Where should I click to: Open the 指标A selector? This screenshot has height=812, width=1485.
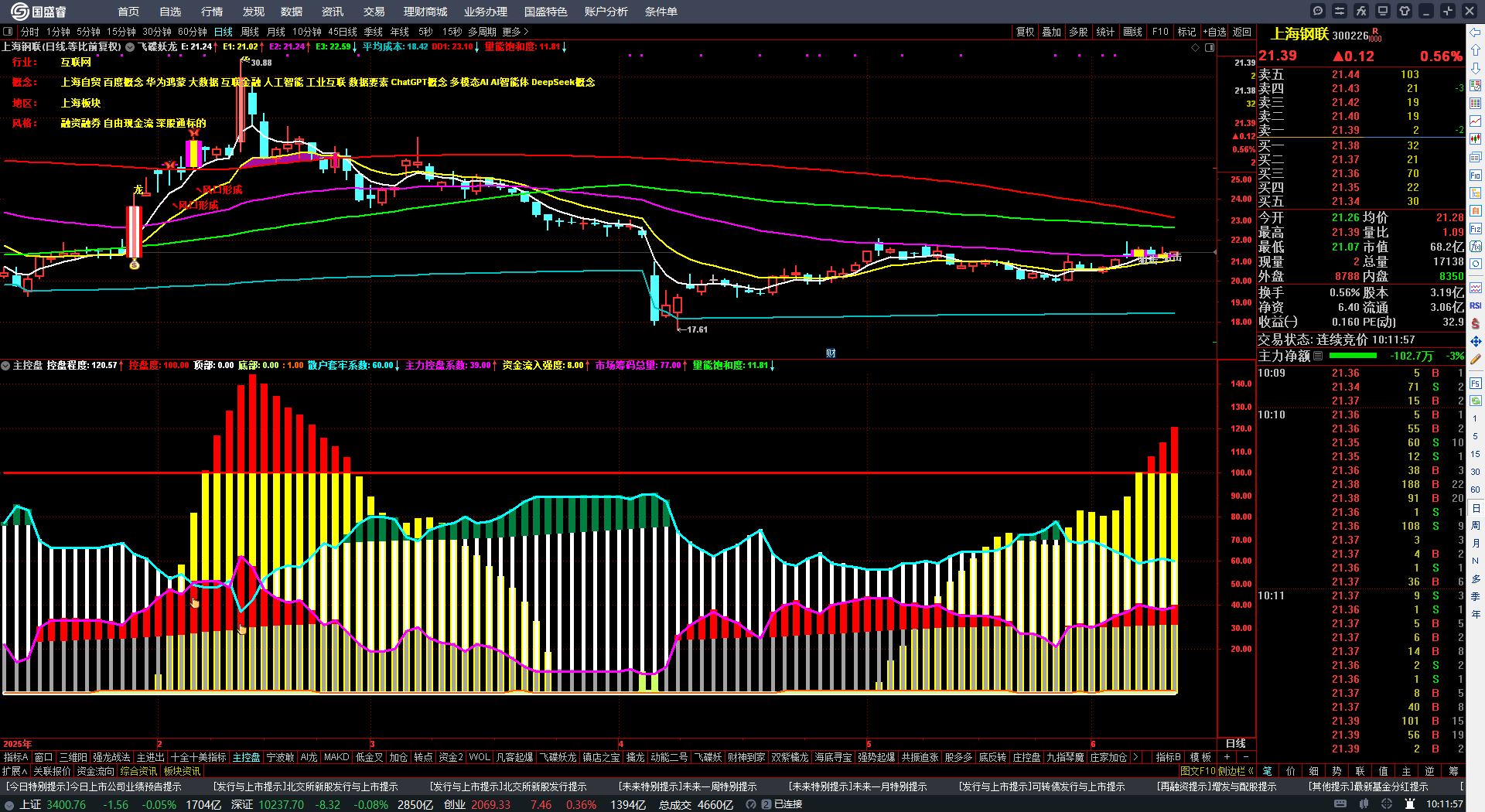tap(15, 757)
